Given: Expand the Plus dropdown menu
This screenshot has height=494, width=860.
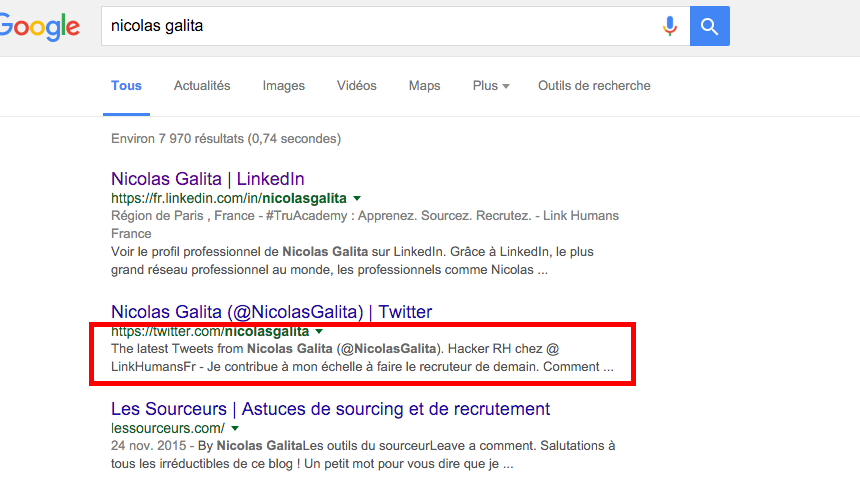Looking at the screenshot, I should coord(491,86).
